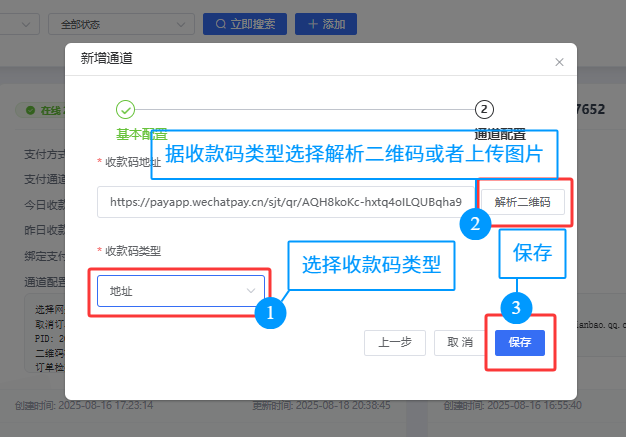The image size is (626, 437).
Task: Expand the 收款码类型 dropdown showing 地址
Action: pyautogui.click(x=181, y=291)
